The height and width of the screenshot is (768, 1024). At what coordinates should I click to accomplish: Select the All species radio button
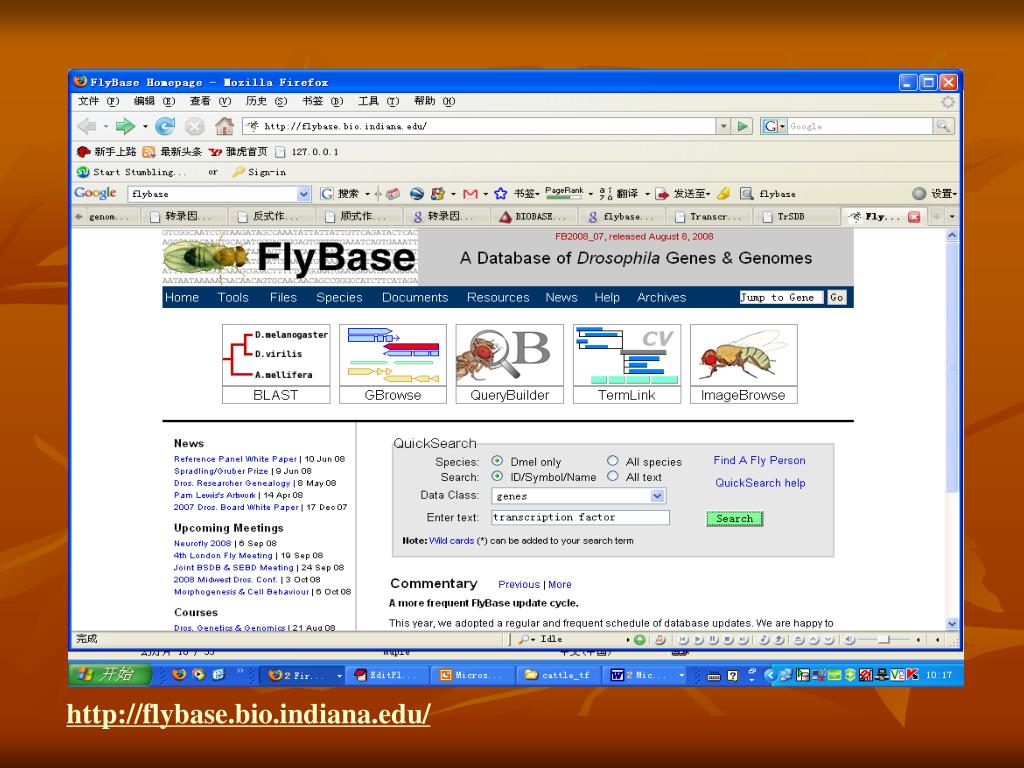pyautogui.click(x=613, y=461)
